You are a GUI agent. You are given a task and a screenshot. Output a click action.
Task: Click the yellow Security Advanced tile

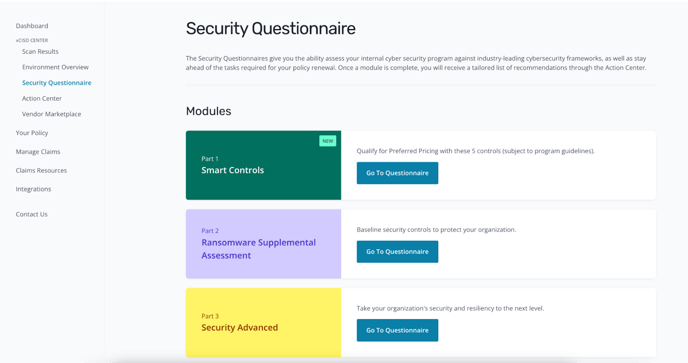(x=263, y=323)
